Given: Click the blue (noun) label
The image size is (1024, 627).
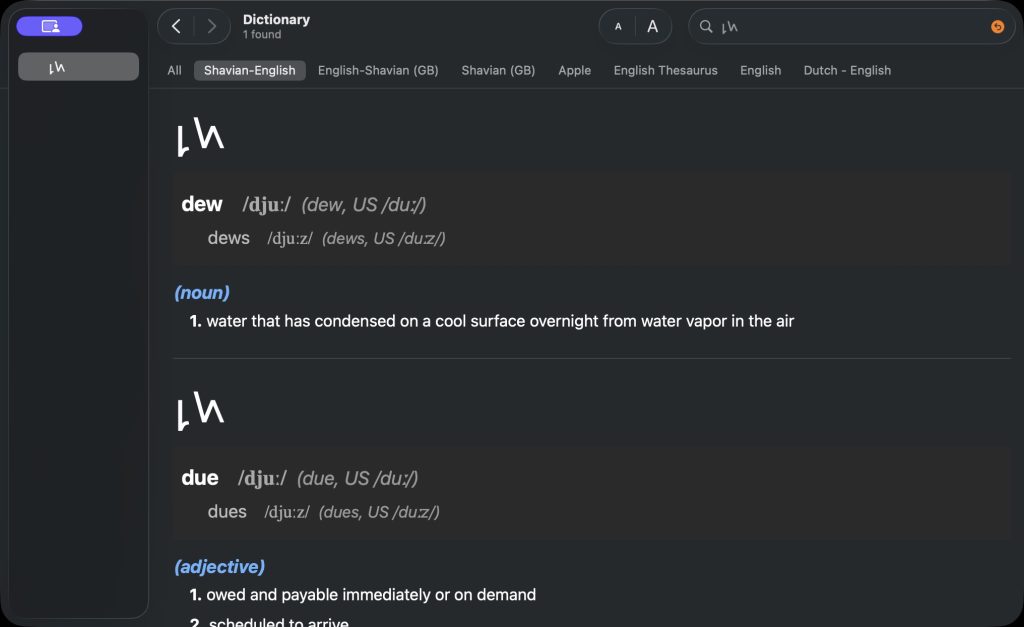Looking at the screenshot, I should [x=202, y=293].
